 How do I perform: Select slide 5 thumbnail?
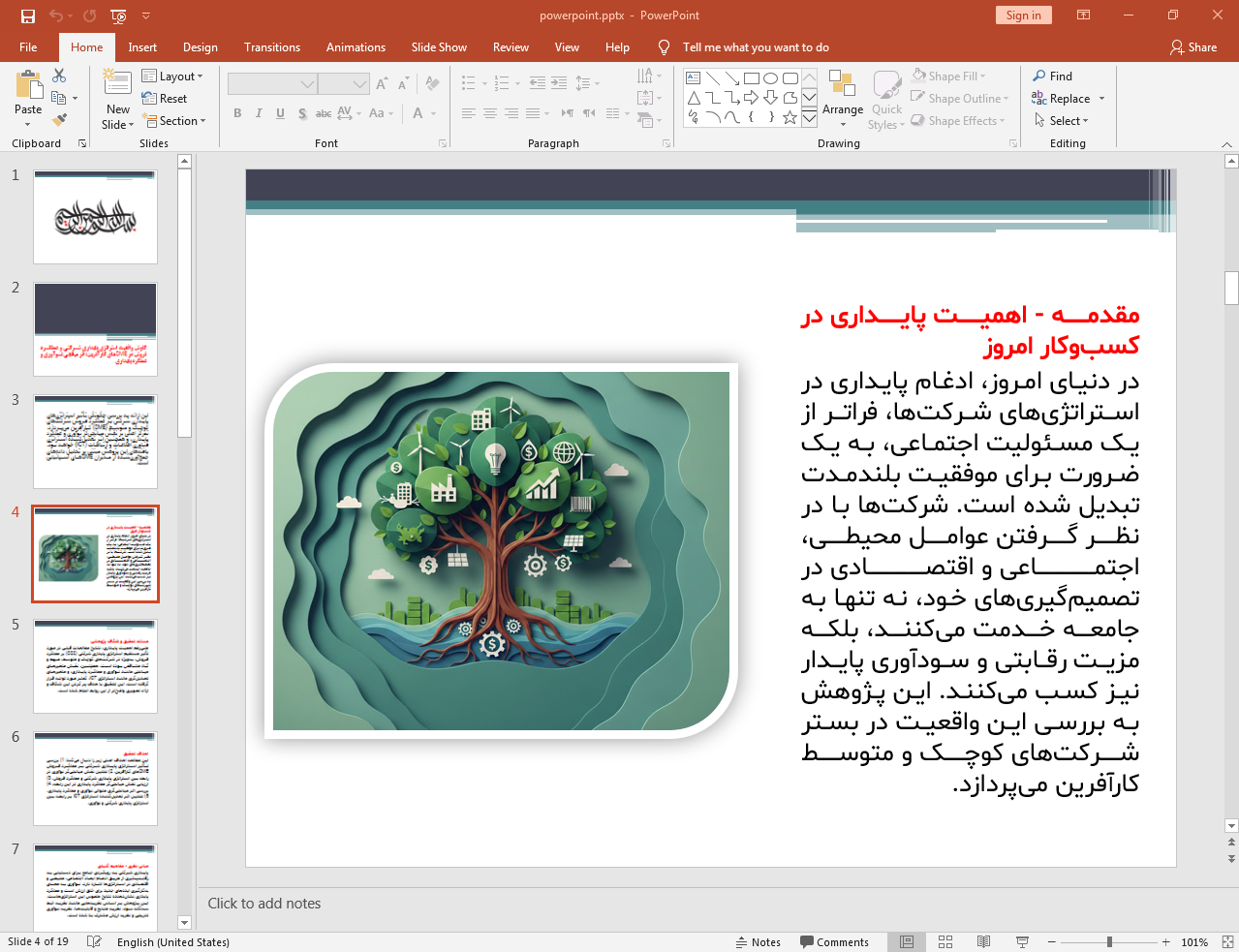[95, 666]
